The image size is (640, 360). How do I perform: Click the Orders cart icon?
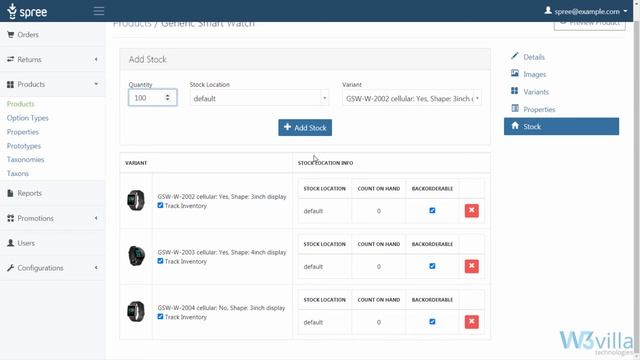(x=11, y=35)
